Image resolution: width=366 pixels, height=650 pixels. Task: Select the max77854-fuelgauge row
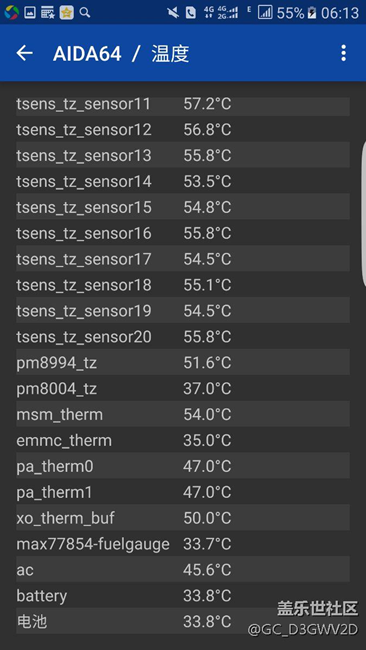[x=183, y=543]
